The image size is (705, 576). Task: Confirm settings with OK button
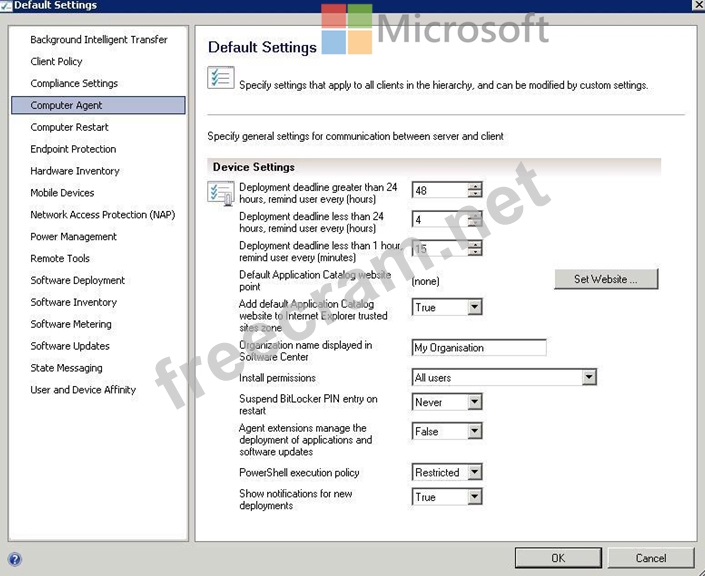(x=558, y=558)
